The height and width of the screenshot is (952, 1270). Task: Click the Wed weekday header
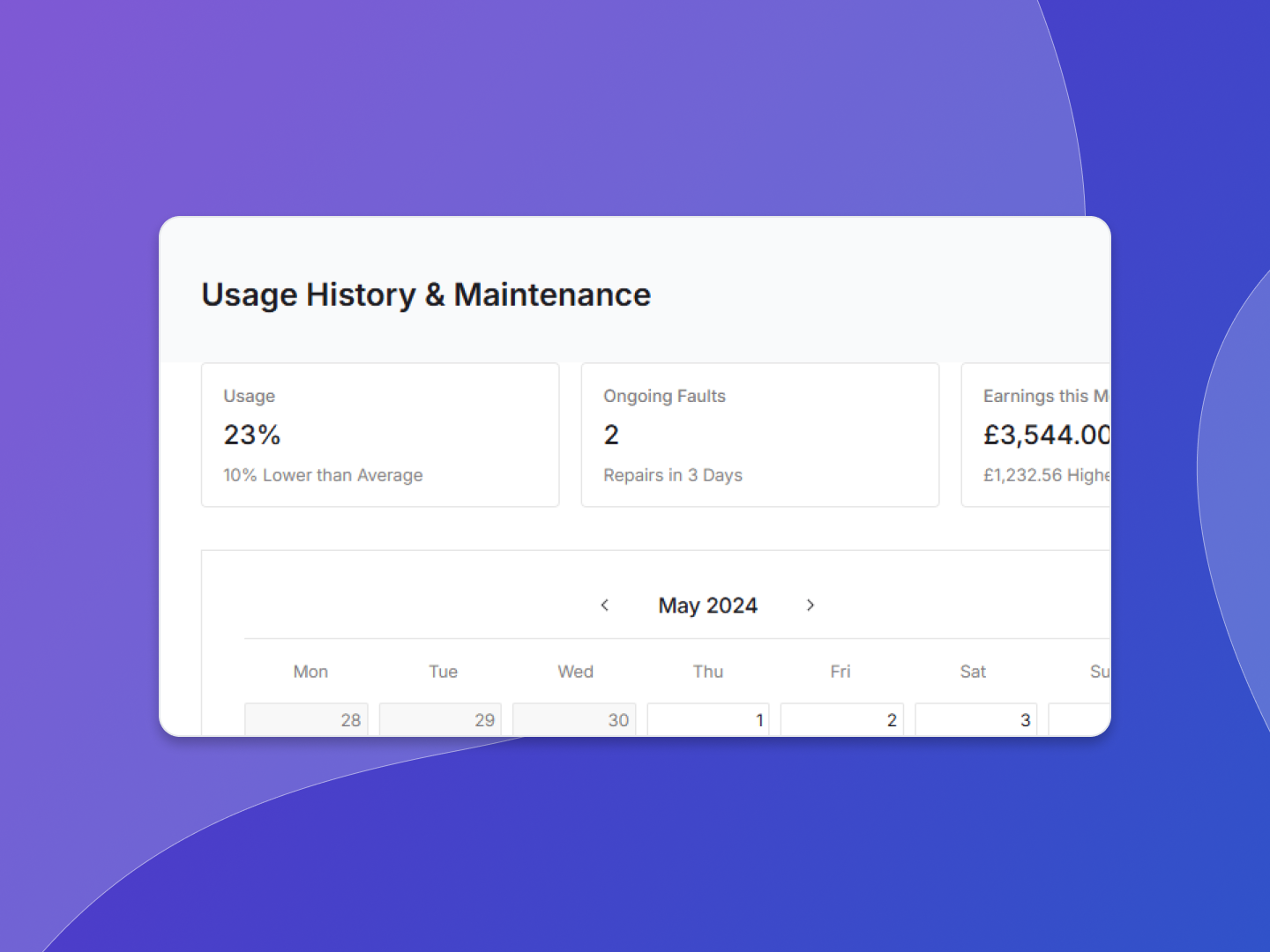point(575,672)
